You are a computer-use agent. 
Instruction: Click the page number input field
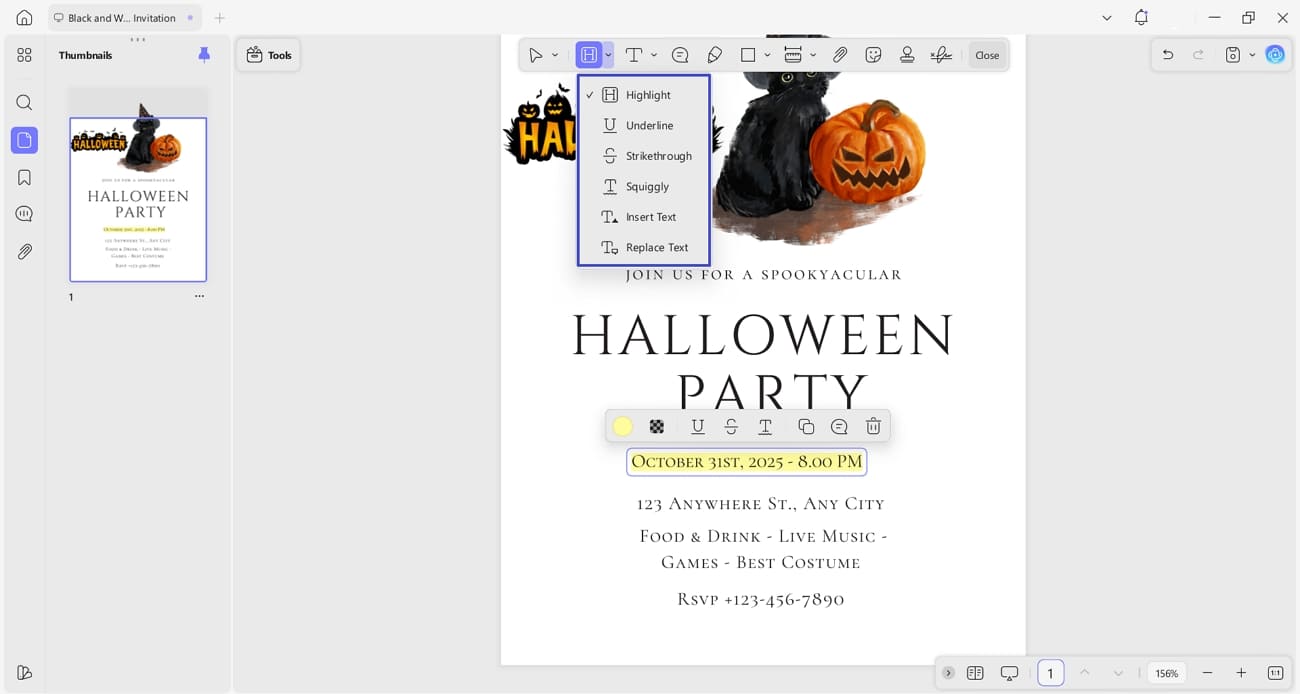click(x=1050, y=673)
